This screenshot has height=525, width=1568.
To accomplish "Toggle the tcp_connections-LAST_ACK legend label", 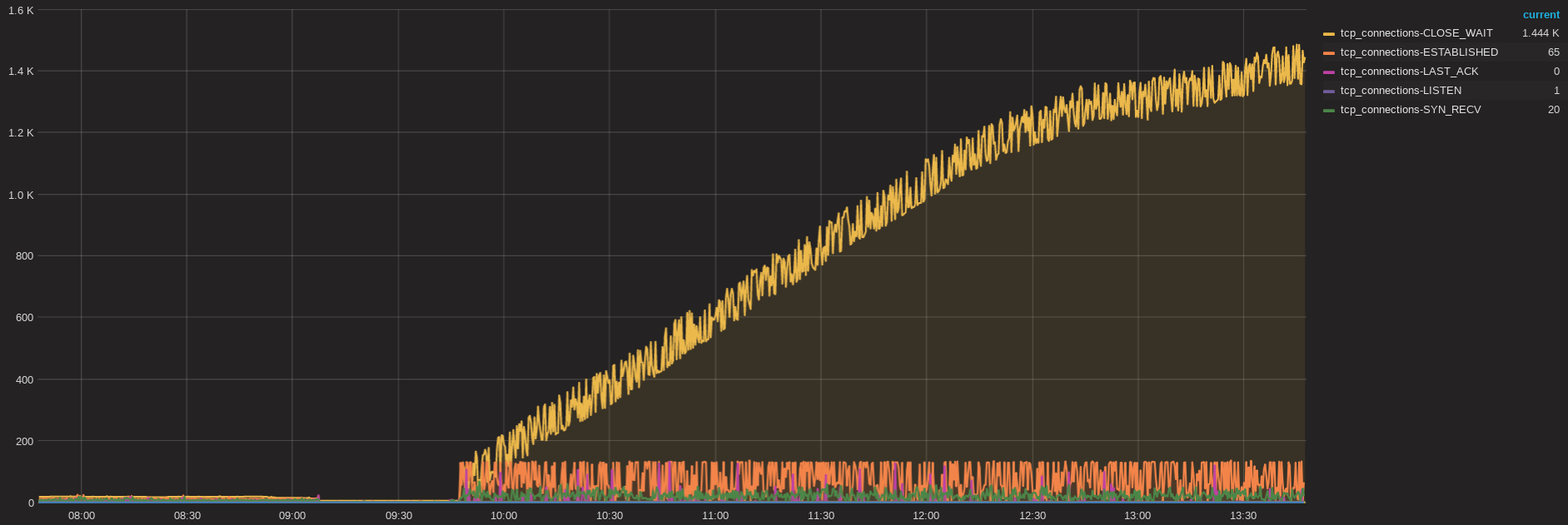I will point(1409,72).
